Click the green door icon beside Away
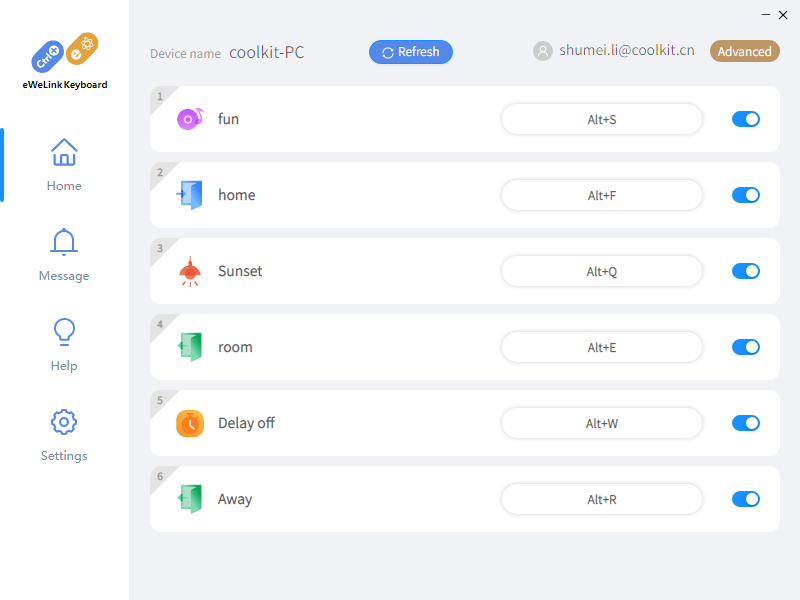 190,499
